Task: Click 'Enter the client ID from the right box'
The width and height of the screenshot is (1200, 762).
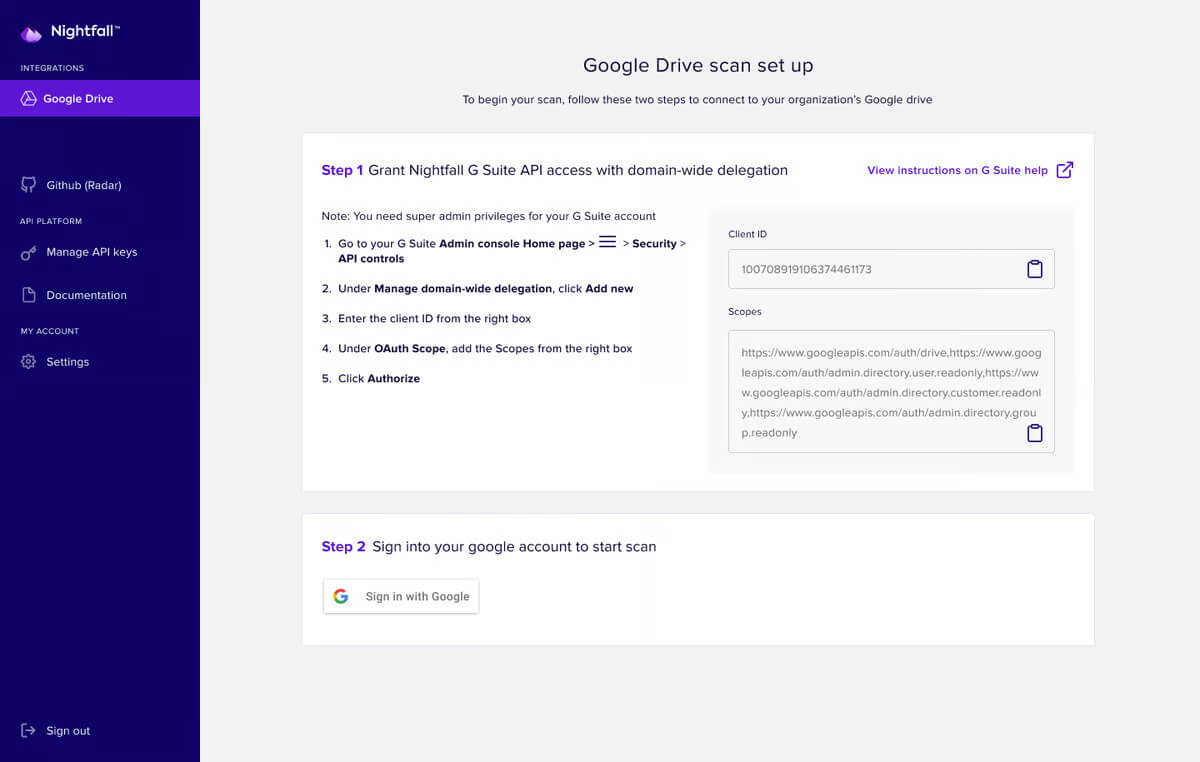Action: coord(434,319)
